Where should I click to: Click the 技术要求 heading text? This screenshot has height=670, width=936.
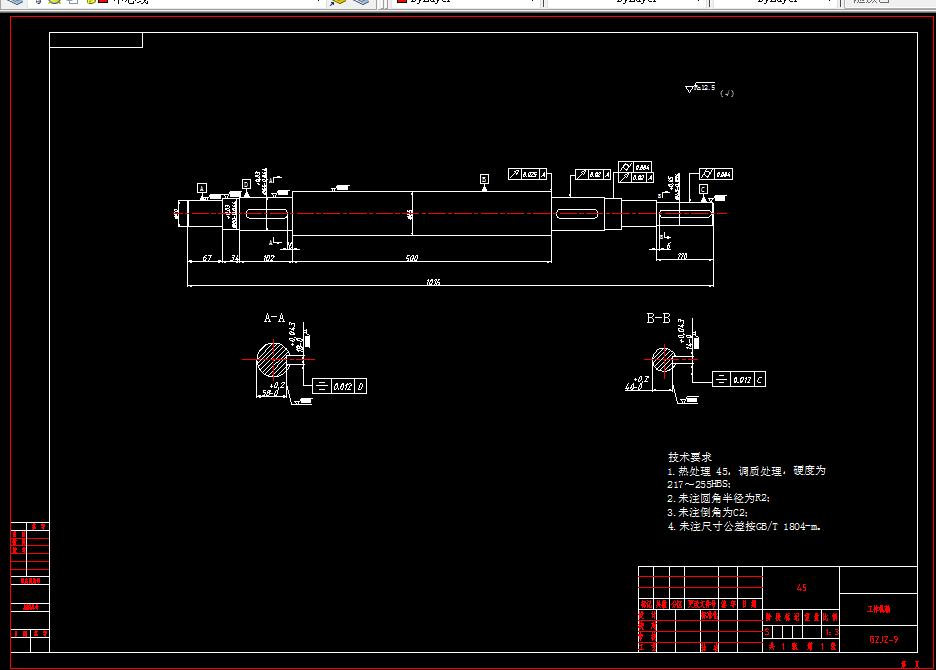pos(689,457)
